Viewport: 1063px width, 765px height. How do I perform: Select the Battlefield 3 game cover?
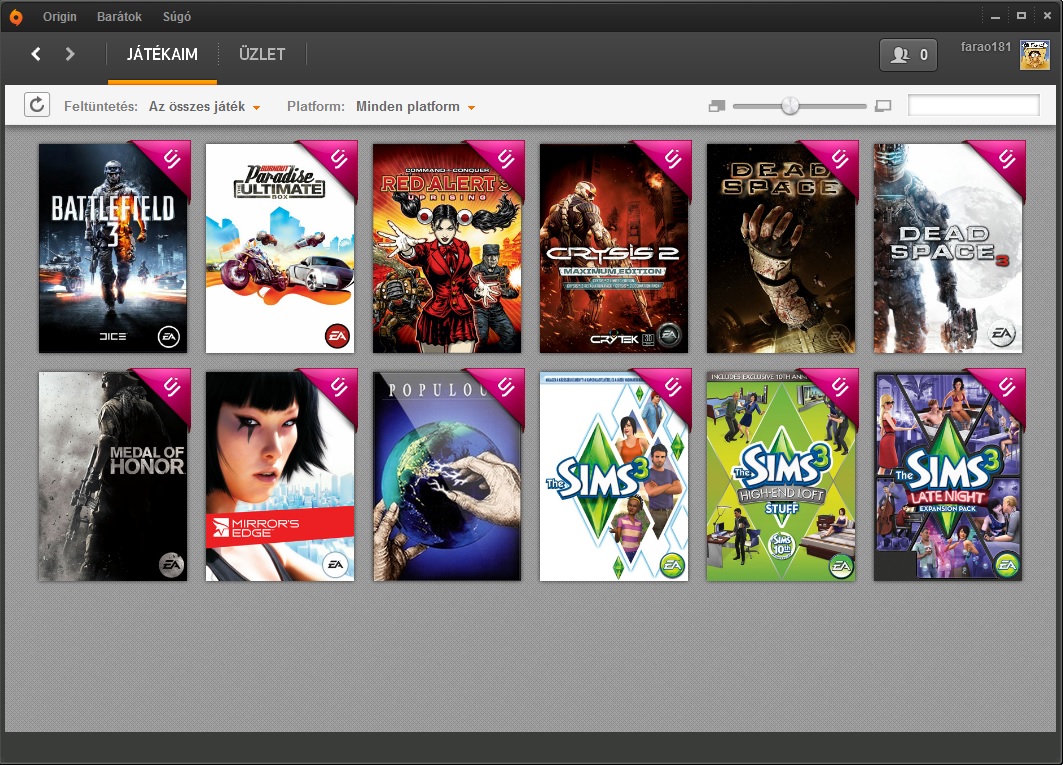[x=113, y=248]
